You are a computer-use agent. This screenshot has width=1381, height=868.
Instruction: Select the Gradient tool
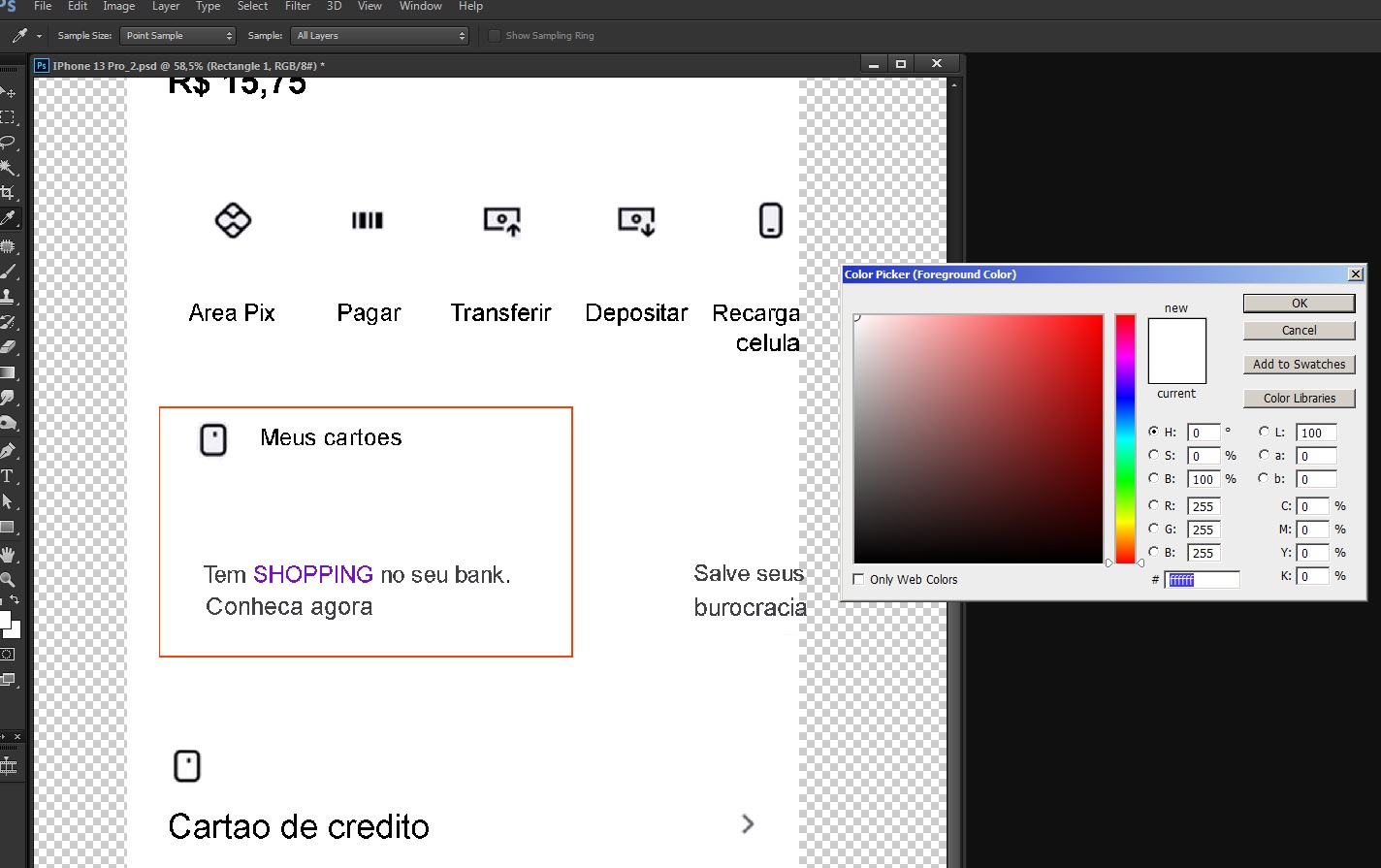pyautogui.click(x=8, y=372)
